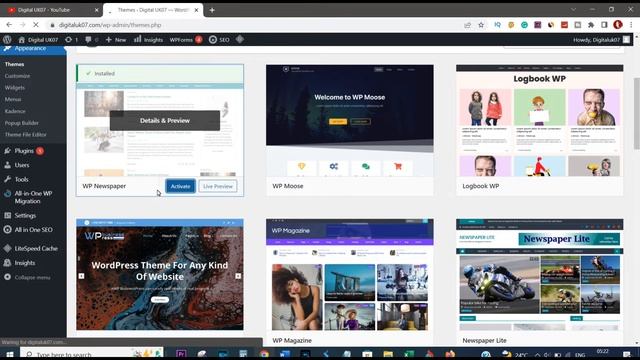Viewport: 640px width, 360px height.
Task: Select the WP Moose theme thumbnail
Action: (x=350, y=120)
